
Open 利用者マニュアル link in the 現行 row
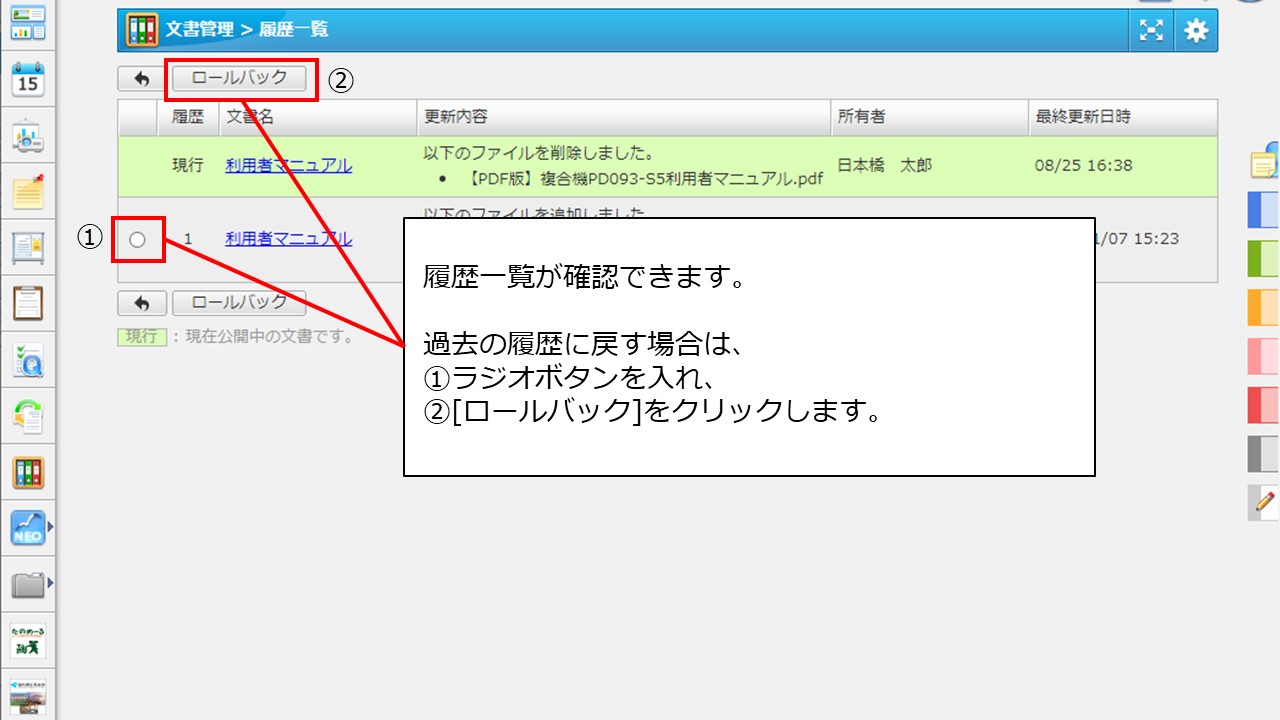click(288, 166)
